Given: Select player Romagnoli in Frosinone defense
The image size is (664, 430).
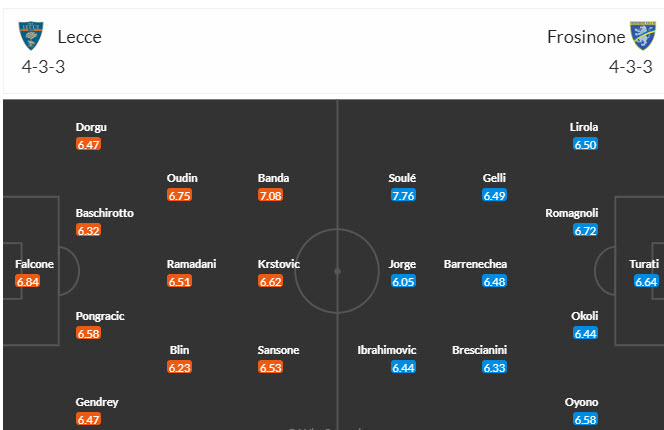Looking at the screenshot, I should pyautogui.click(x=572, y=213).
